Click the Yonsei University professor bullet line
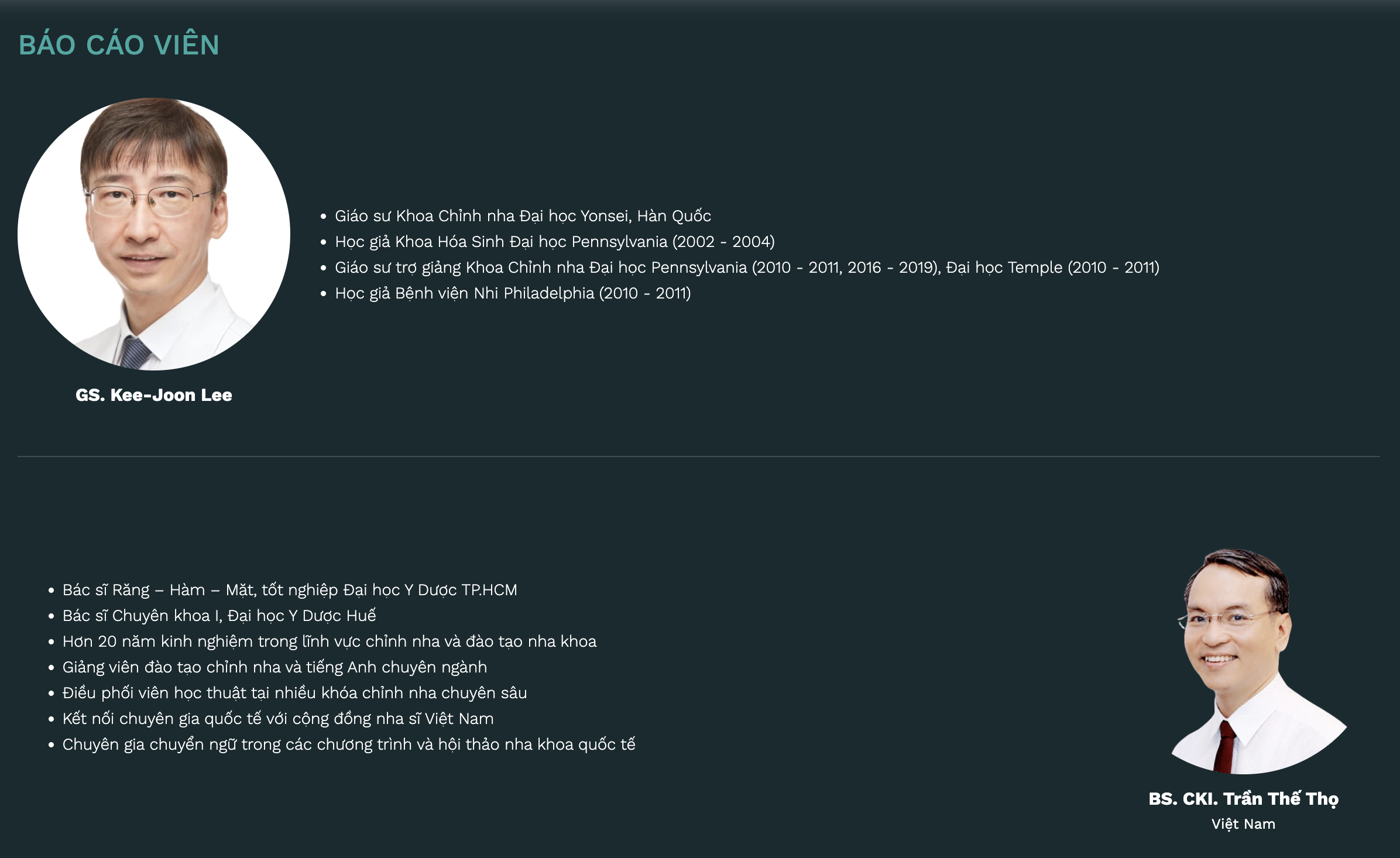This screenshot has height=858, width=1400. pyautogui.click(x=523, y=216)
